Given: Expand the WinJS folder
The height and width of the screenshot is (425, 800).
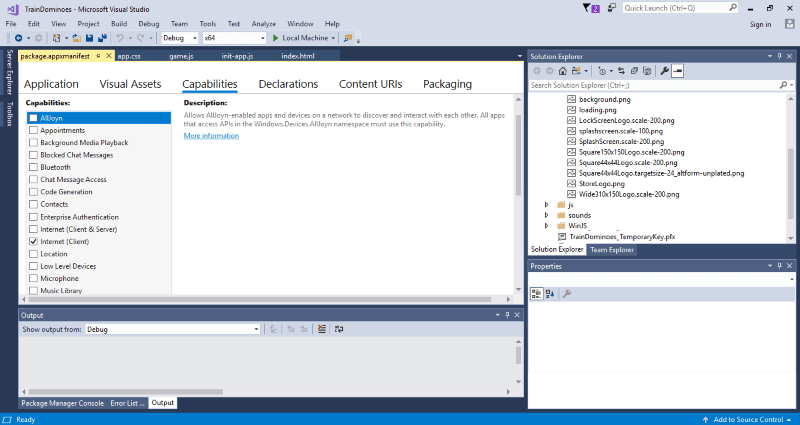Looking at the screenshot, I should [x=546, y=226].
